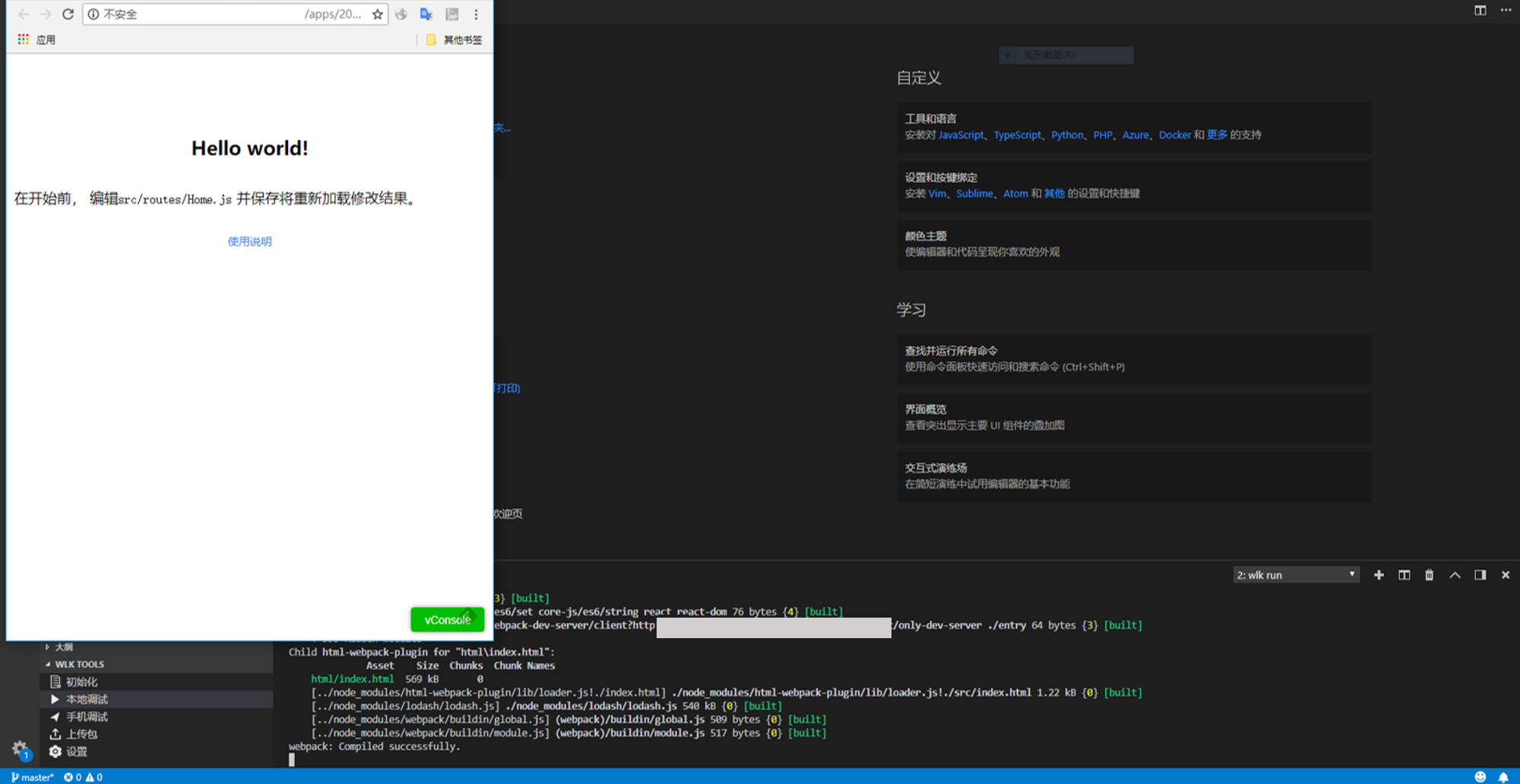Viewport: 1520px width, 784px height.
Task: Click the new terminal plus icon
Action: point(1379,575)
